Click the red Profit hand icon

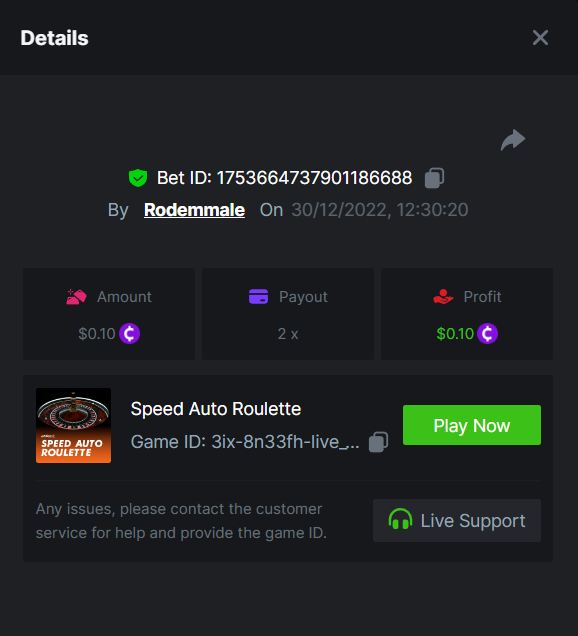click(443, 297)
